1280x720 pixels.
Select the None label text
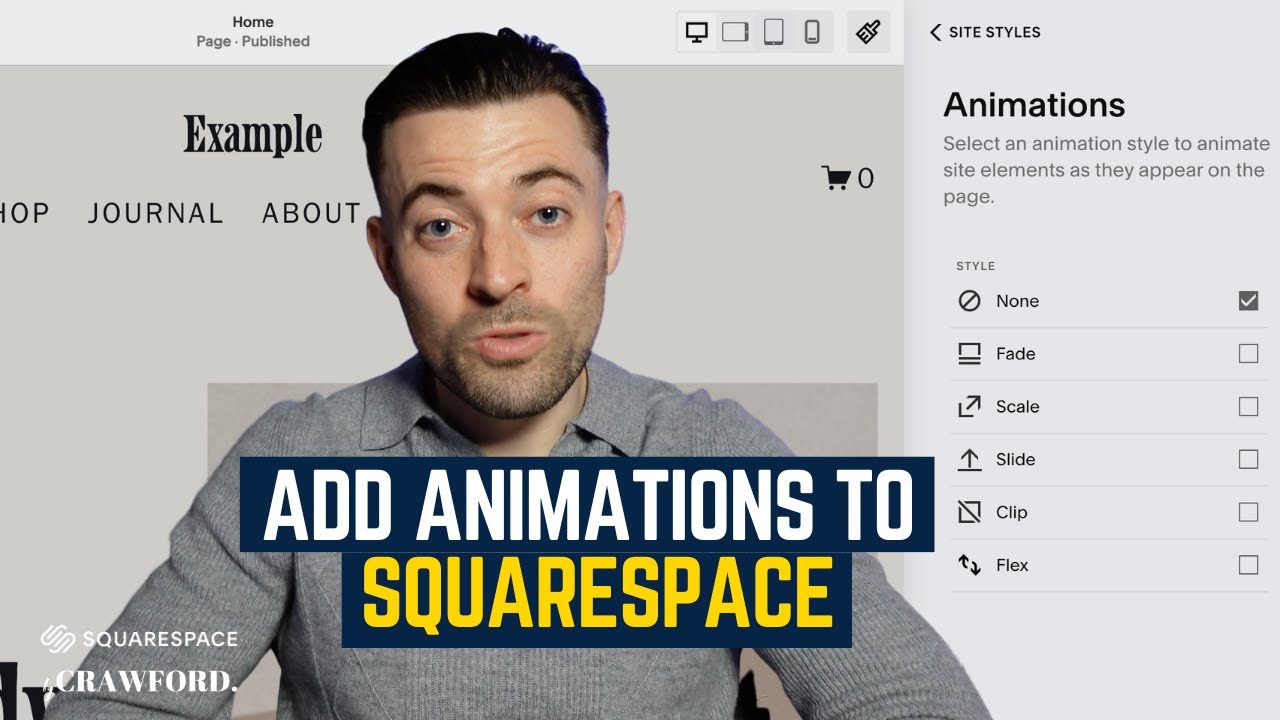(1017, 301)
